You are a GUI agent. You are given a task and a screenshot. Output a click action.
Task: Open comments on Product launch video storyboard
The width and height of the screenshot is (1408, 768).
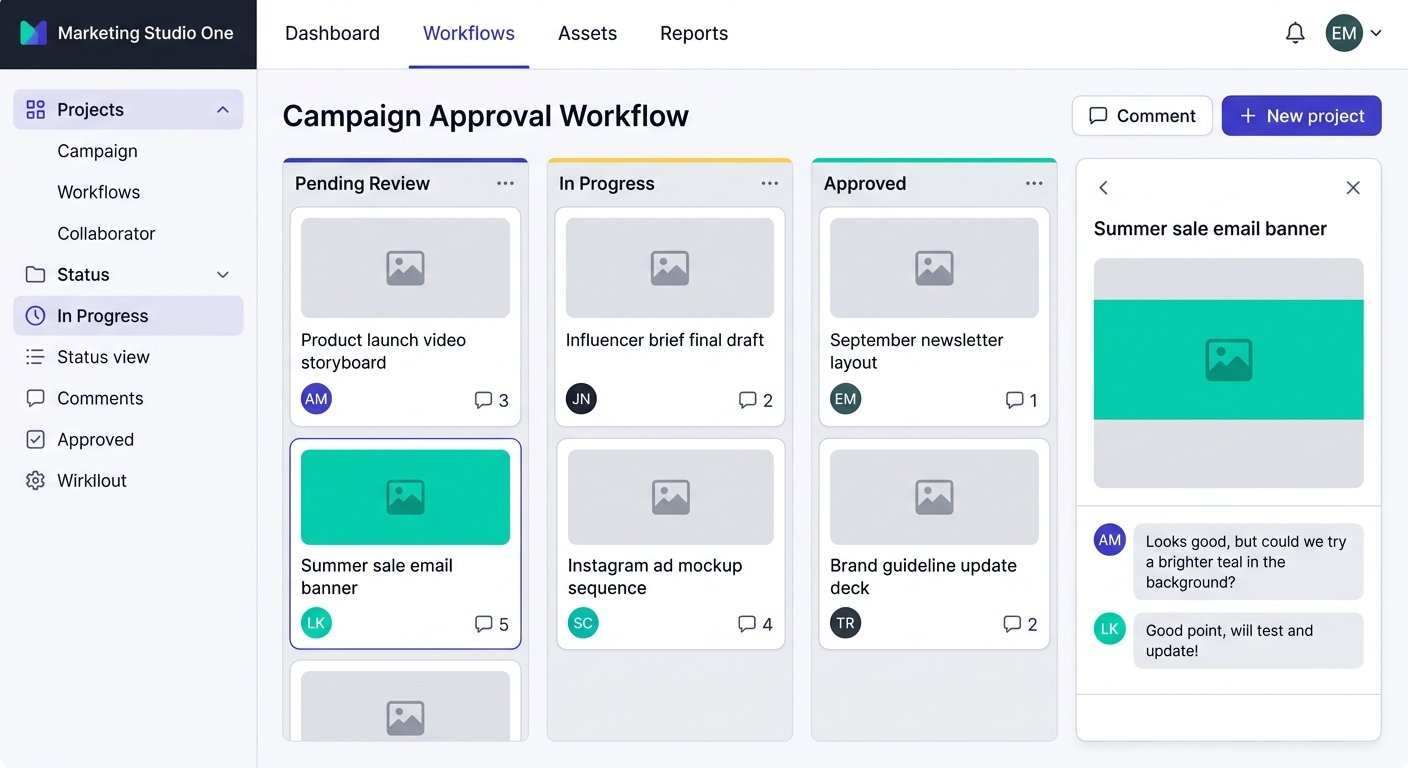[x=491, y=400]
